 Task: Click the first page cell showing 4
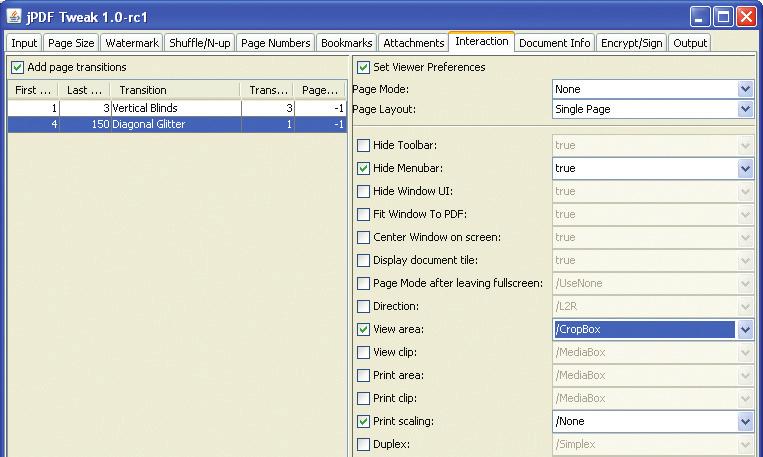point(34,124)
